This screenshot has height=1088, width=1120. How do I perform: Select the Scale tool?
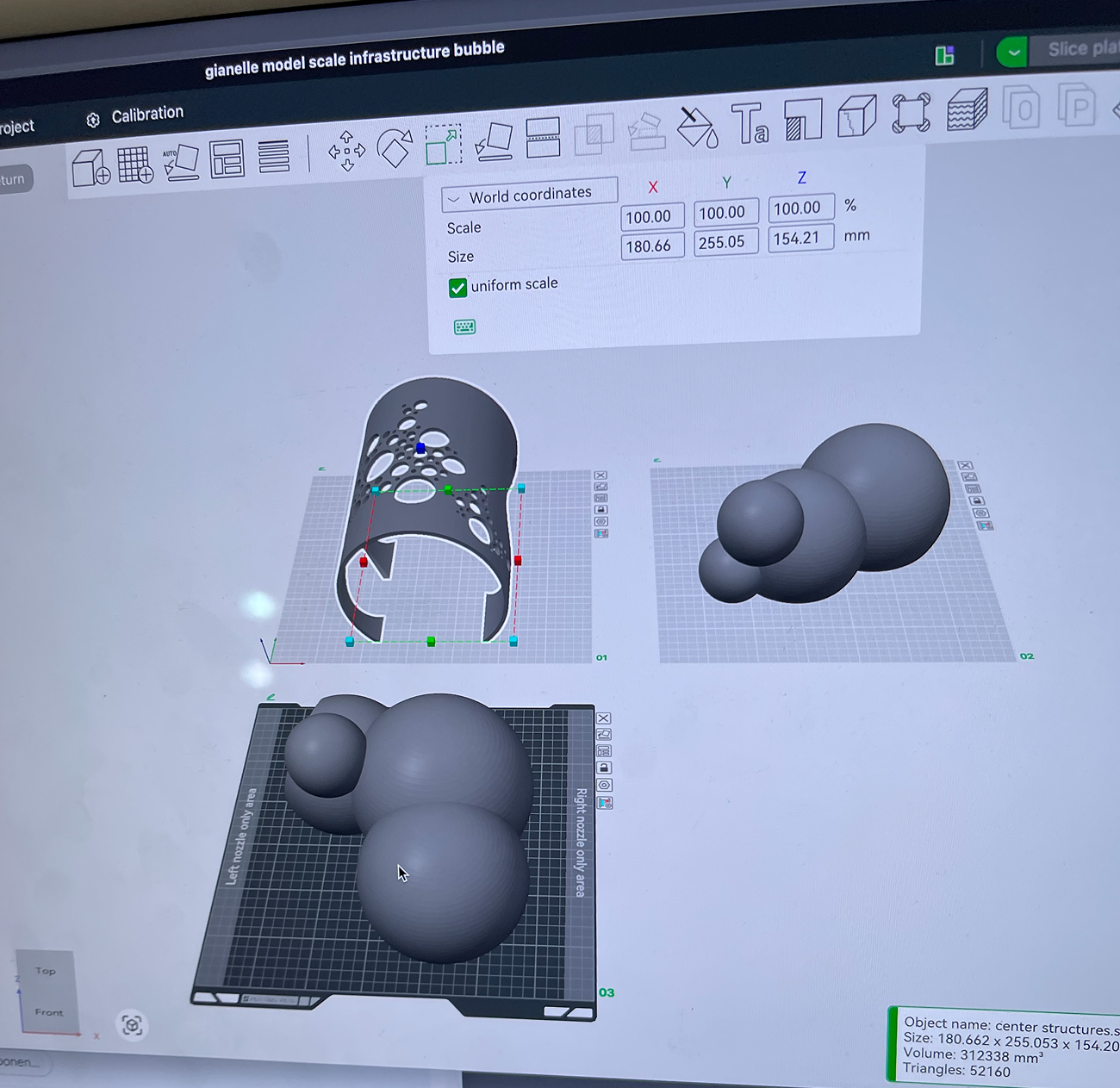(443, 144)
